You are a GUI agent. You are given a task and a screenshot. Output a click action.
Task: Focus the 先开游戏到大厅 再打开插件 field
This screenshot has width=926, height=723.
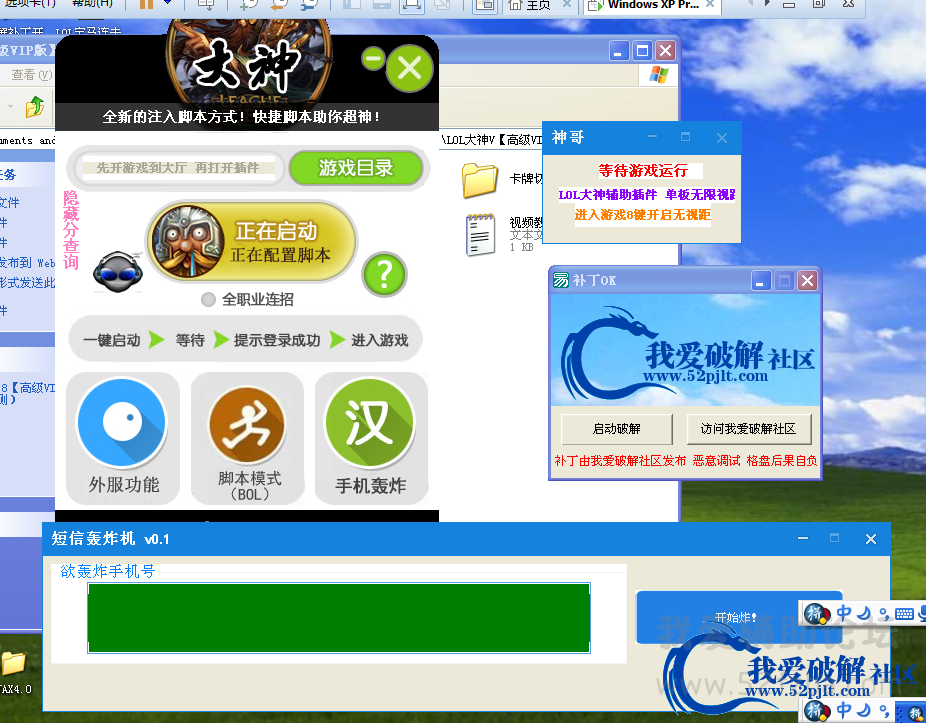tap(178, 168)
